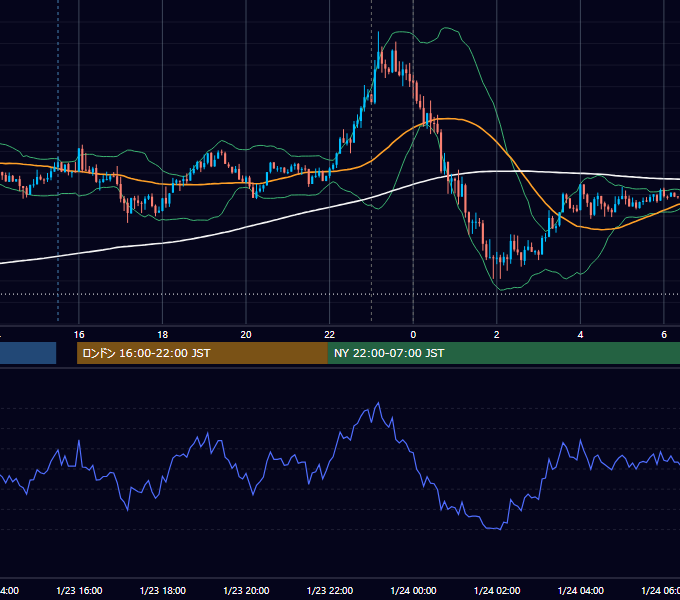Click hour label 18 under price chart
Screen dimensions: 680x600
point(163,335)
